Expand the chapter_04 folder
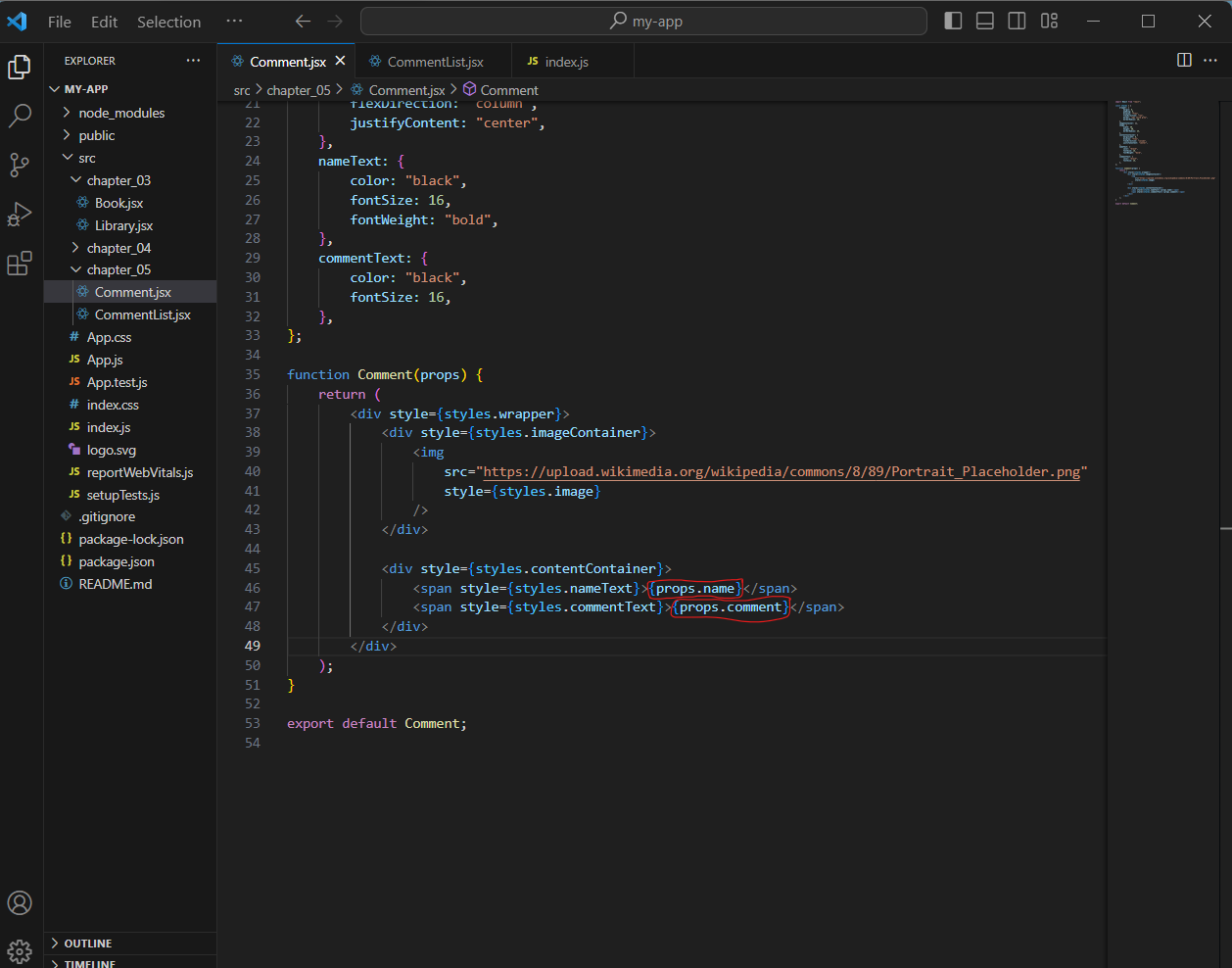 pyautogui.click(x=118, y=248)
